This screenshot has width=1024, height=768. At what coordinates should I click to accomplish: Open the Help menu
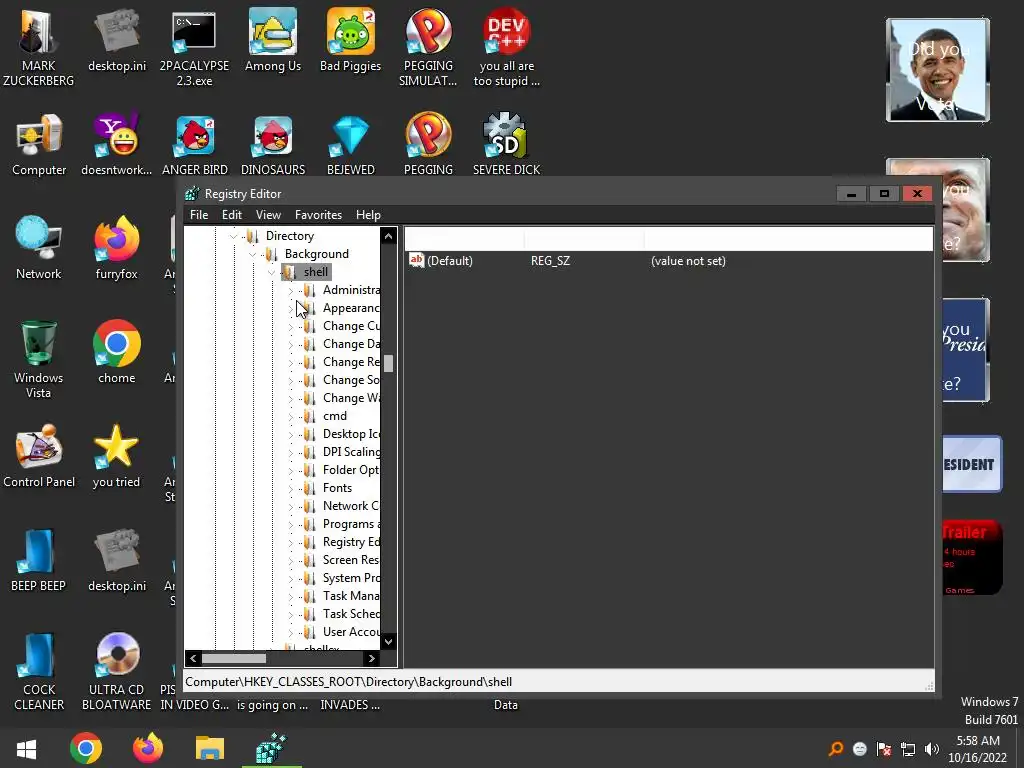tap(368, 215)
